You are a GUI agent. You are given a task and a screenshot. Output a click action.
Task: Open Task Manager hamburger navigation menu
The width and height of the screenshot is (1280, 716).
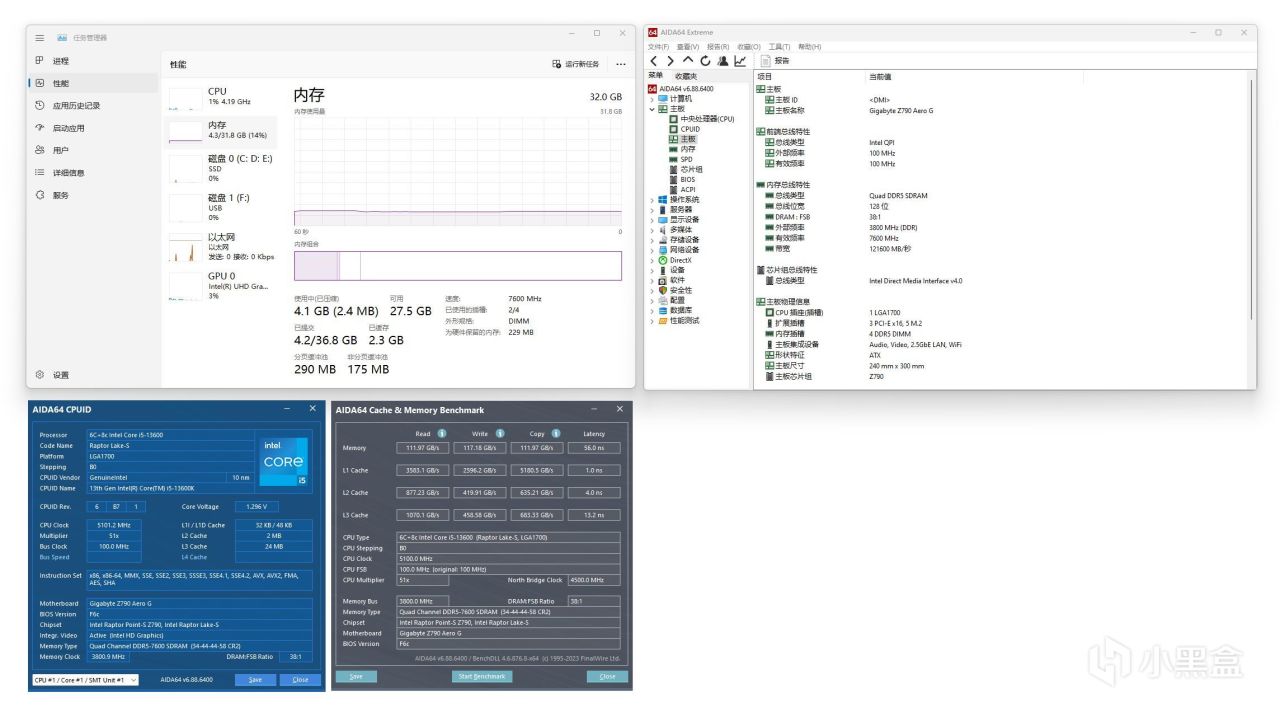click(39, 38)
